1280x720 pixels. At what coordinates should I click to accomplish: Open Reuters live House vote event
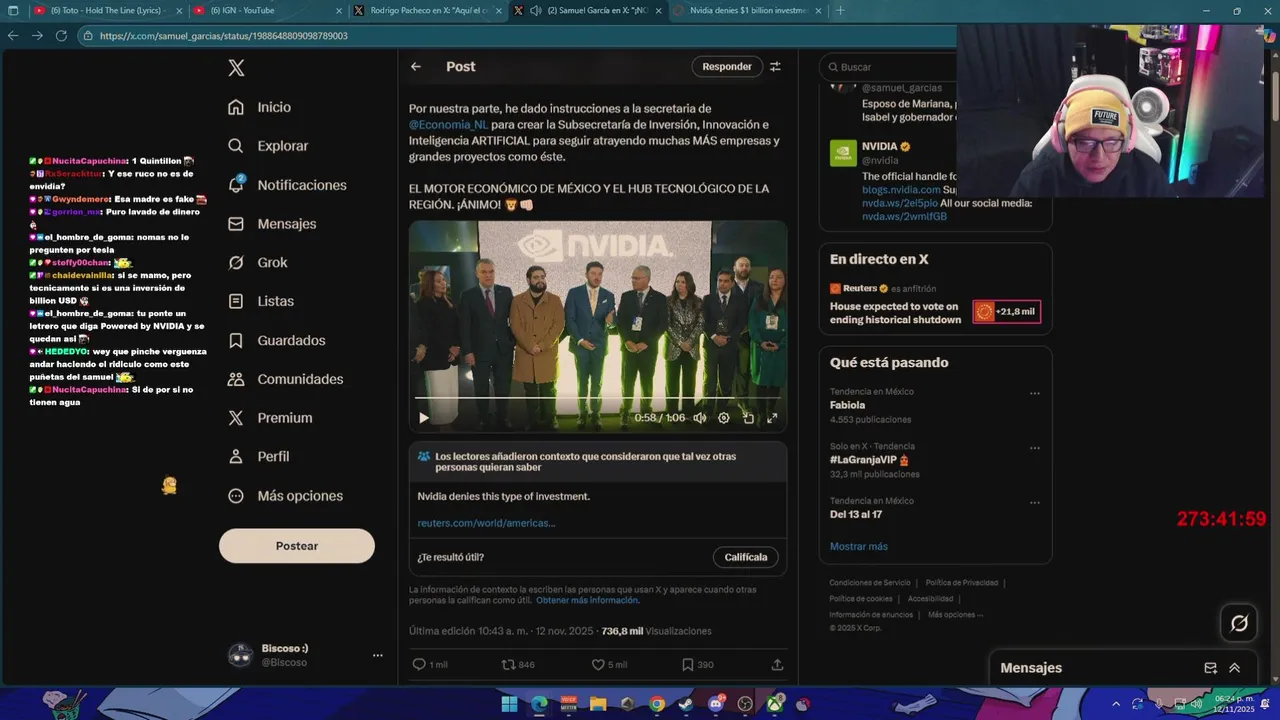click(895, 313)
